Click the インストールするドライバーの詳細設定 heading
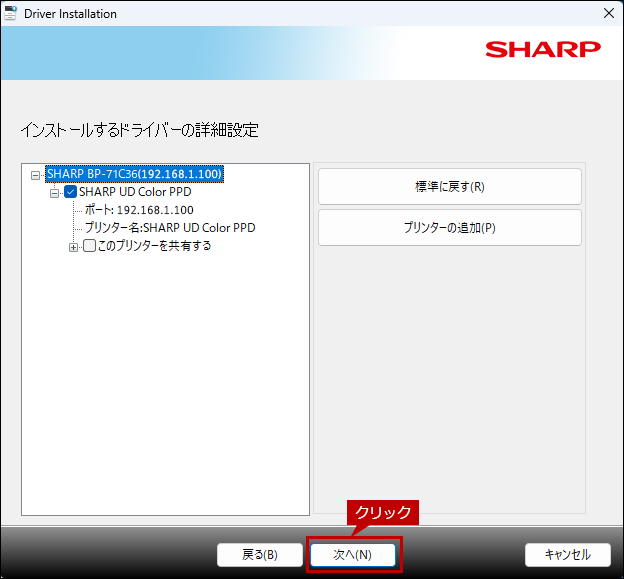This screenshot has height=579, width=624. [140, 130]
